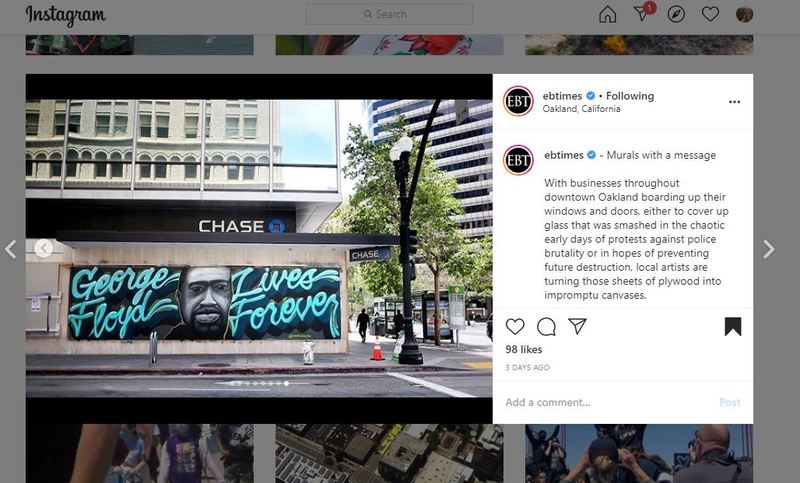
Task: Toggle the saved bookmark on this post
Action: tap(733, 326)
